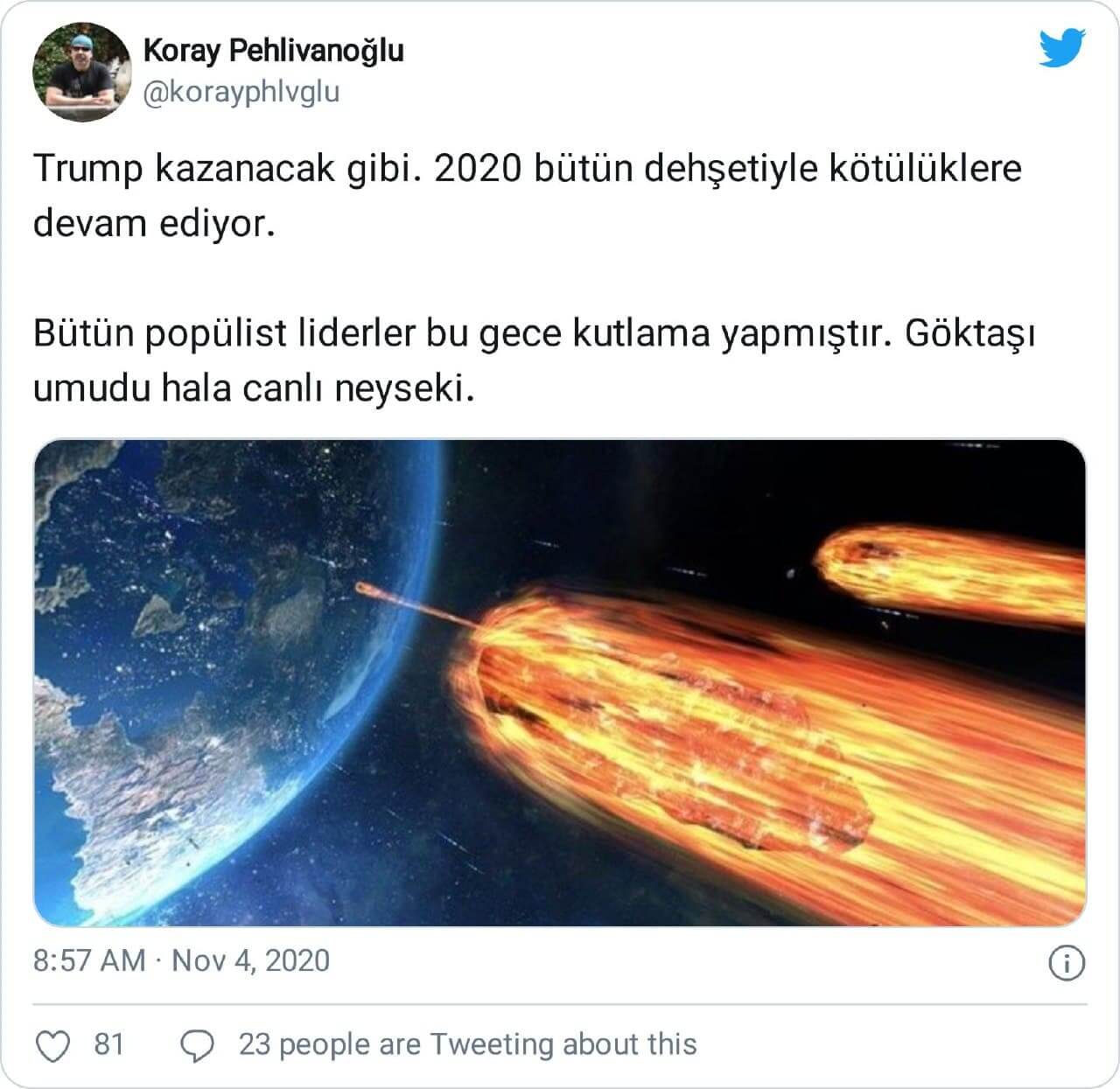
Task: Click the tweet text starting 'Trump kazanacak gibi'
Action: point(528,196)
